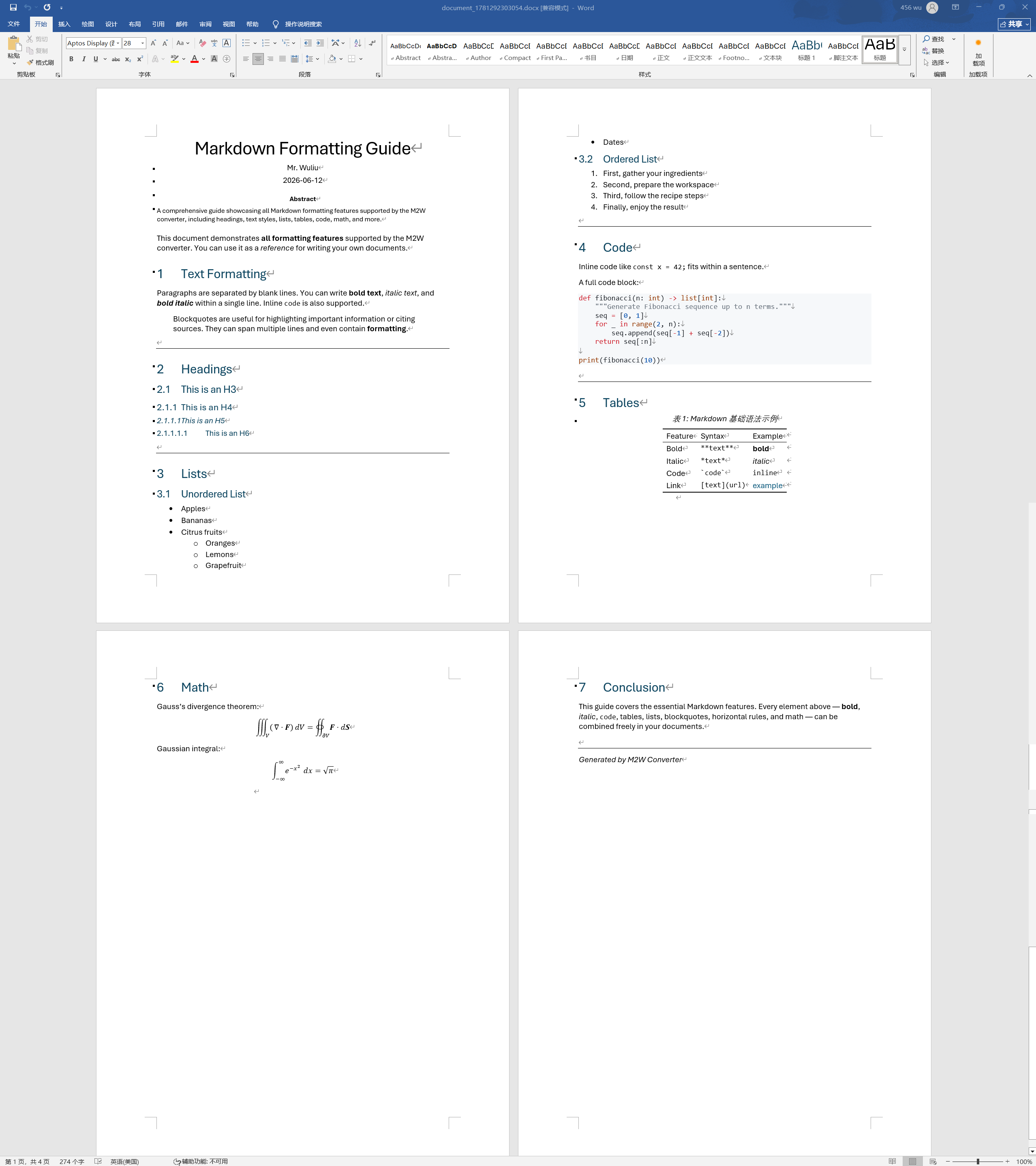This screenshot has width=1036, height=1166.
Task: Click the user account avatar icon
Action: point(932,7)
